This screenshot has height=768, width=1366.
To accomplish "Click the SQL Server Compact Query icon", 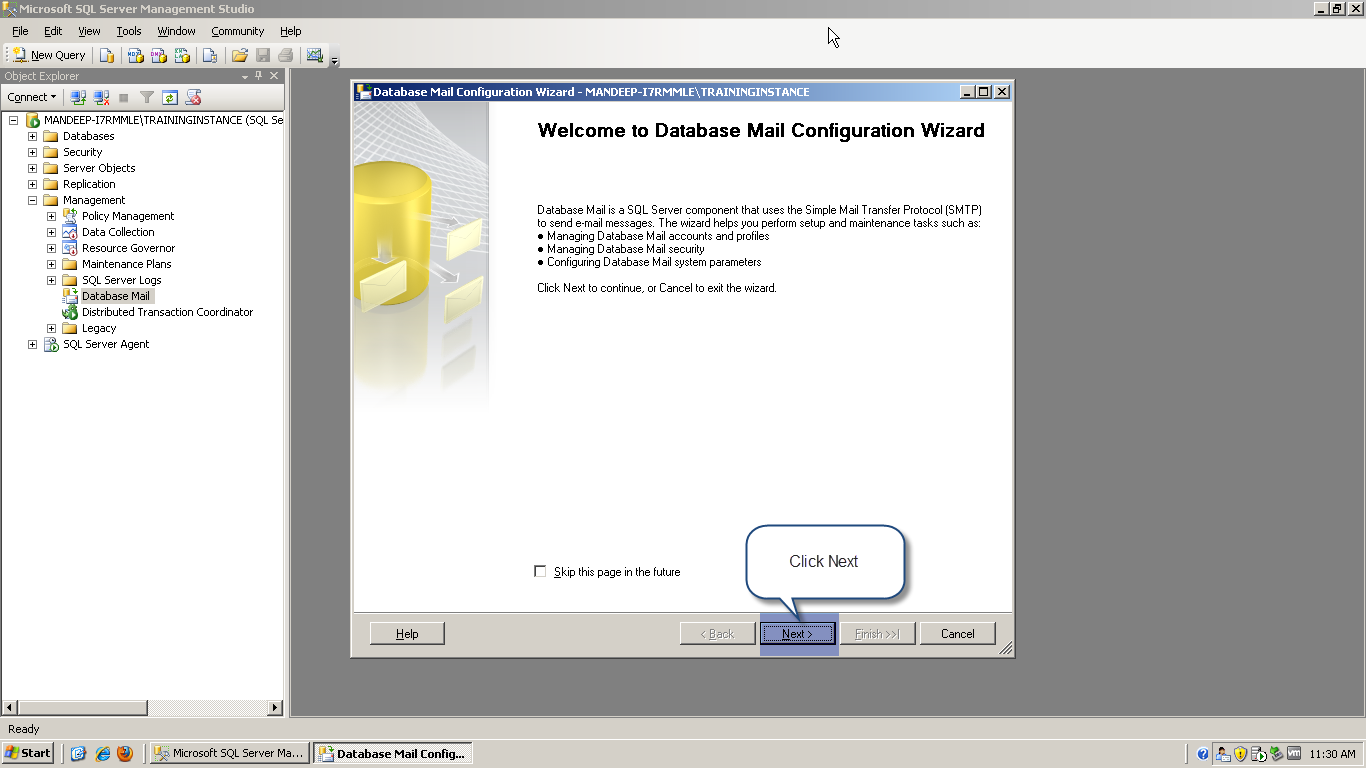I will [x=209, y=55].
